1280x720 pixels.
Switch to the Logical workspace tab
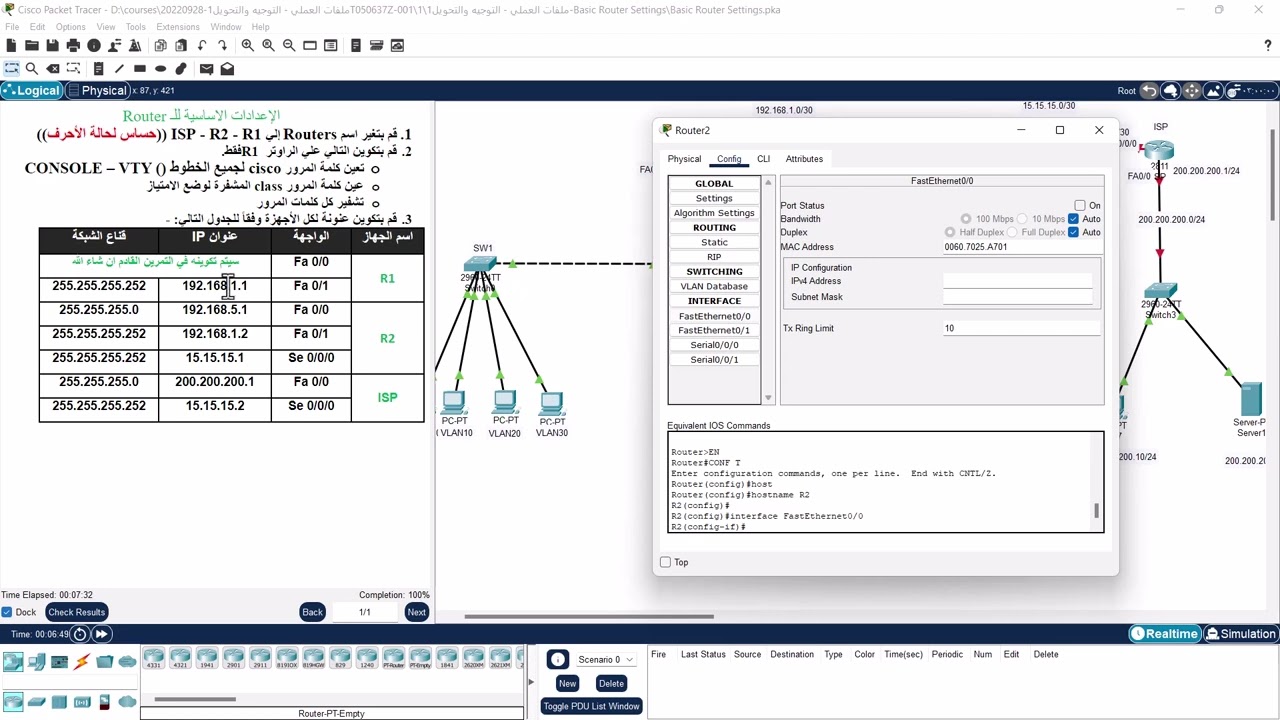[32, 91]
